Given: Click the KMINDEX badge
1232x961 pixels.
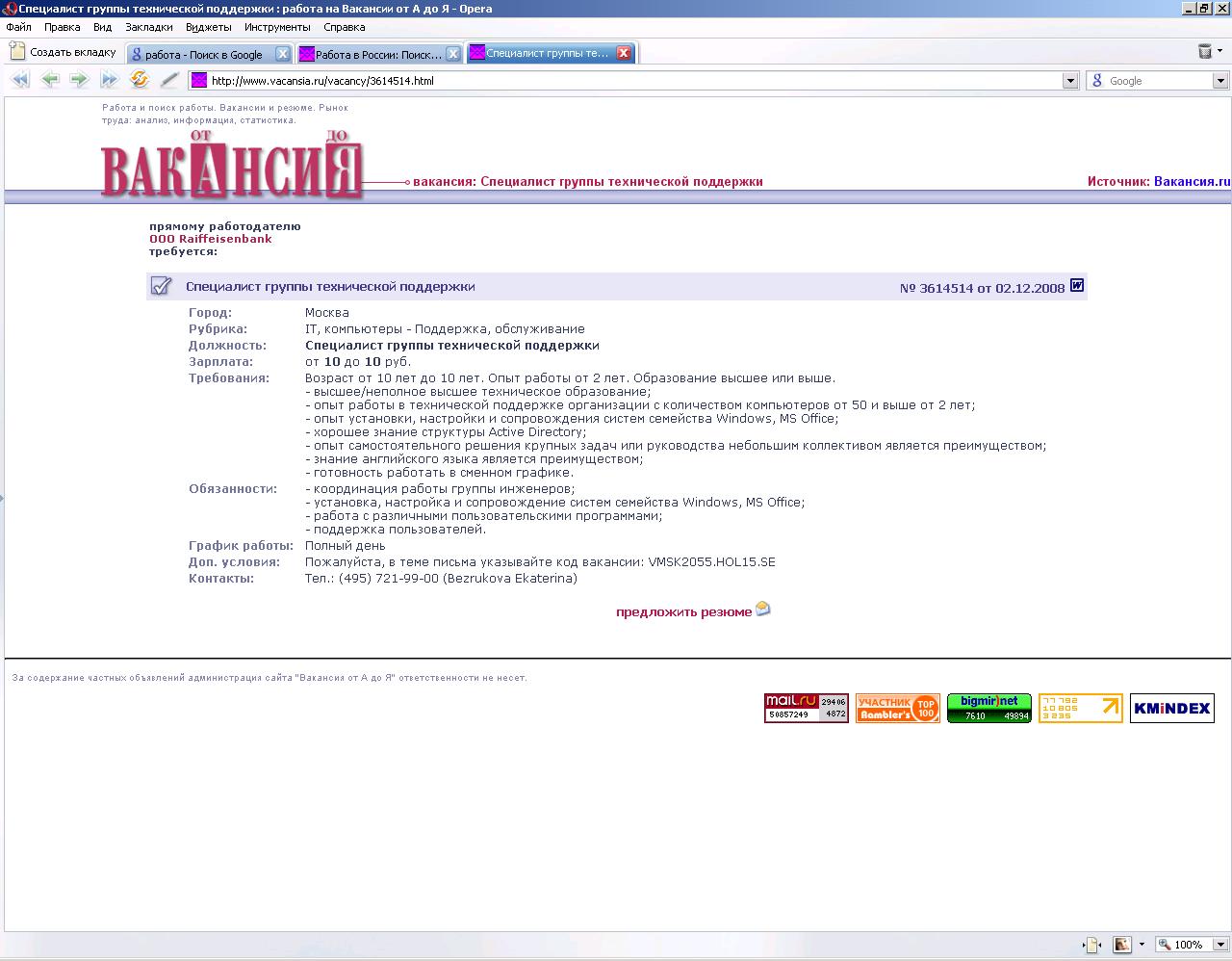Looking at the screenshot, I should click(1172, 708).
